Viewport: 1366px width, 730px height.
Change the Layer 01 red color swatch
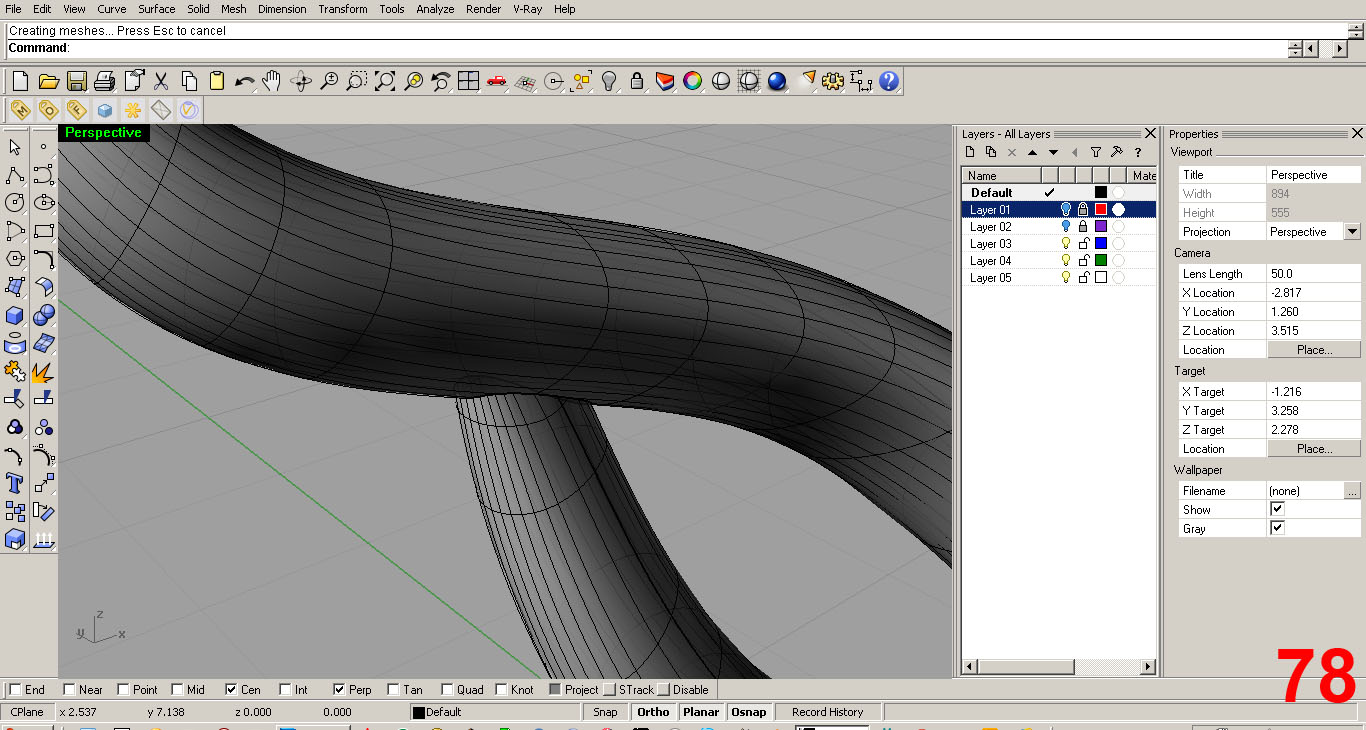(x=1100, y=209)
